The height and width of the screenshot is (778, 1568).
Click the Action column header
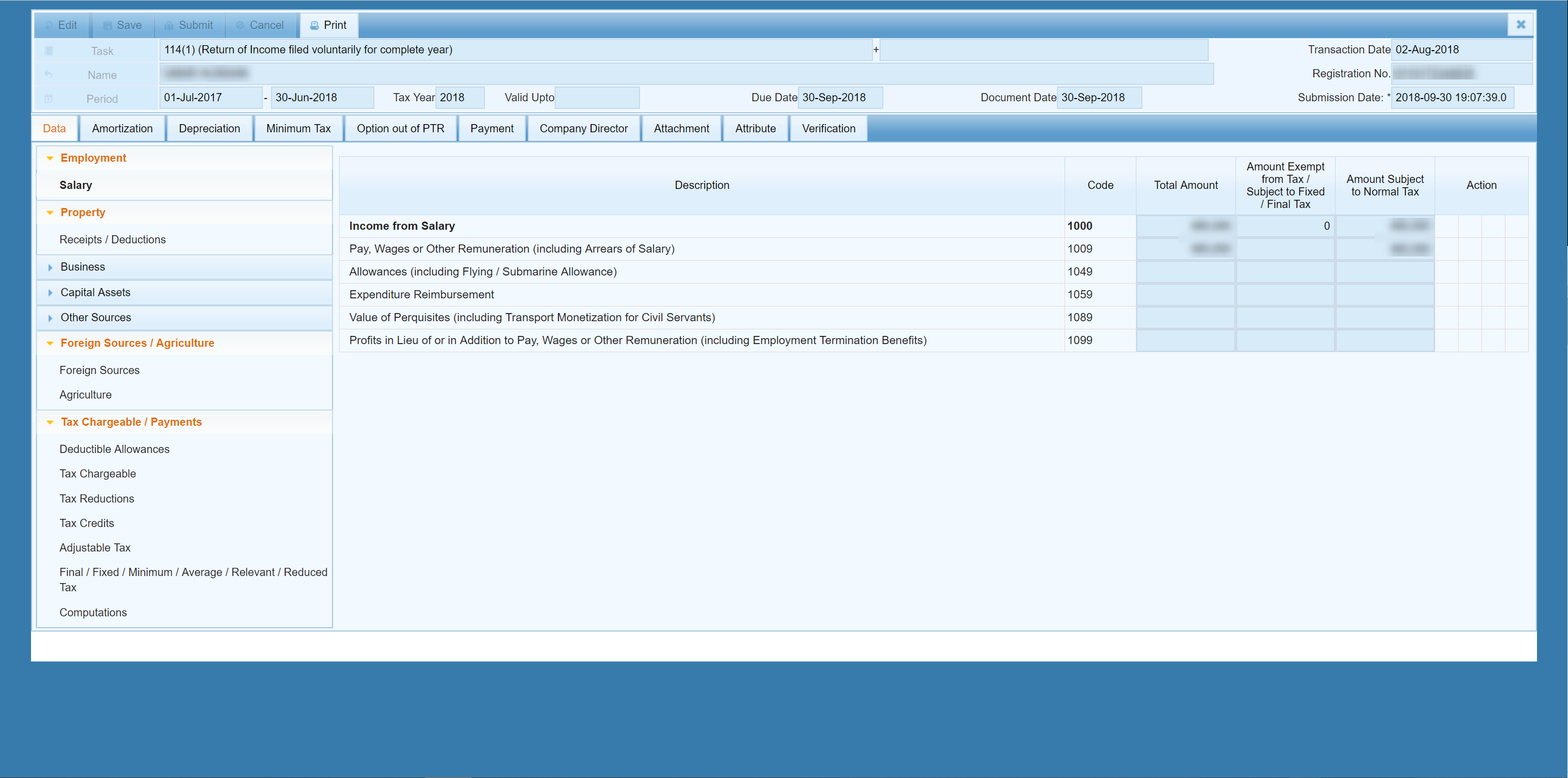pyautogui.click(x=1481, y=185)
